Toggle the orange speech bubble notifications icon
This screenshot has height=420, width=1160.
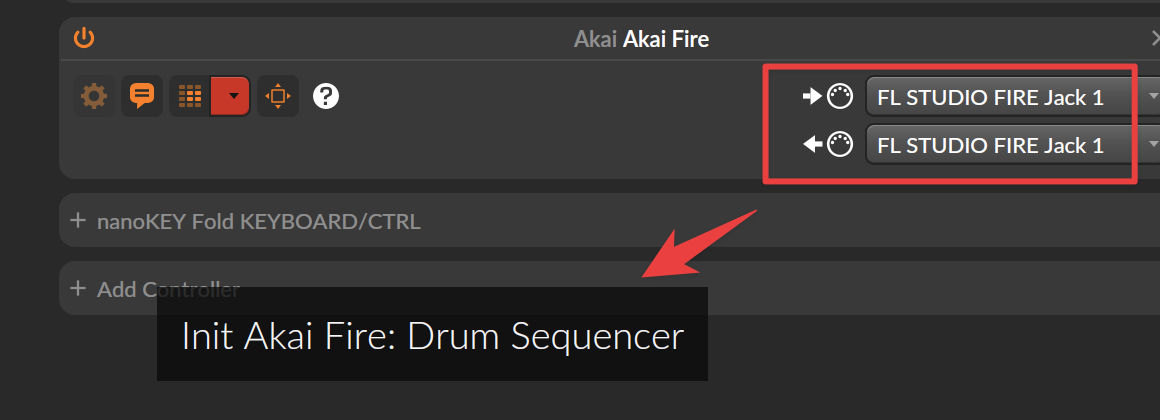coord(141,96)
